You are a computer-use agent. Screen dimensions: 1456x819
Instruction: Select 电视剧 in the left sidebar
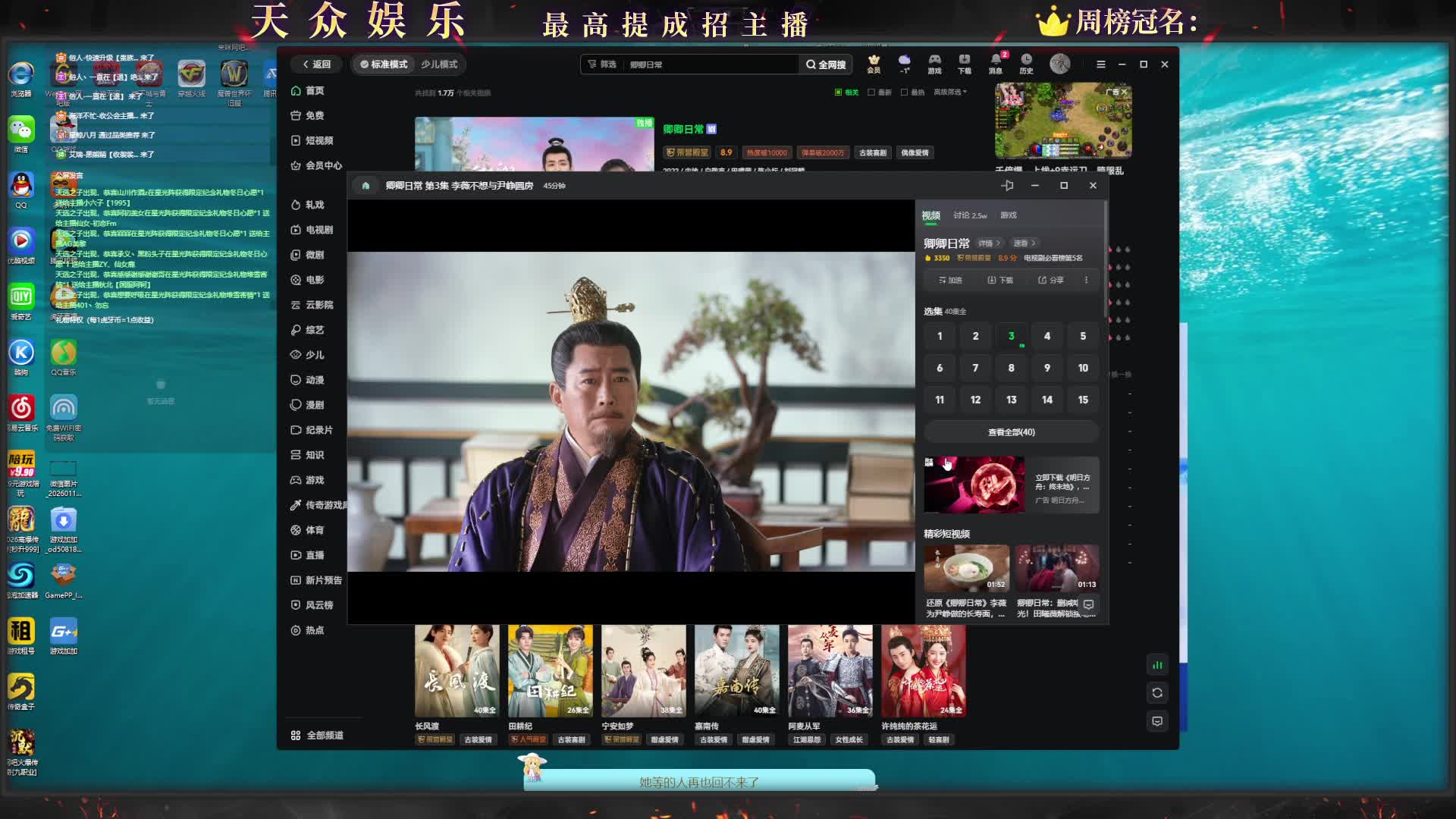(318, 230)
